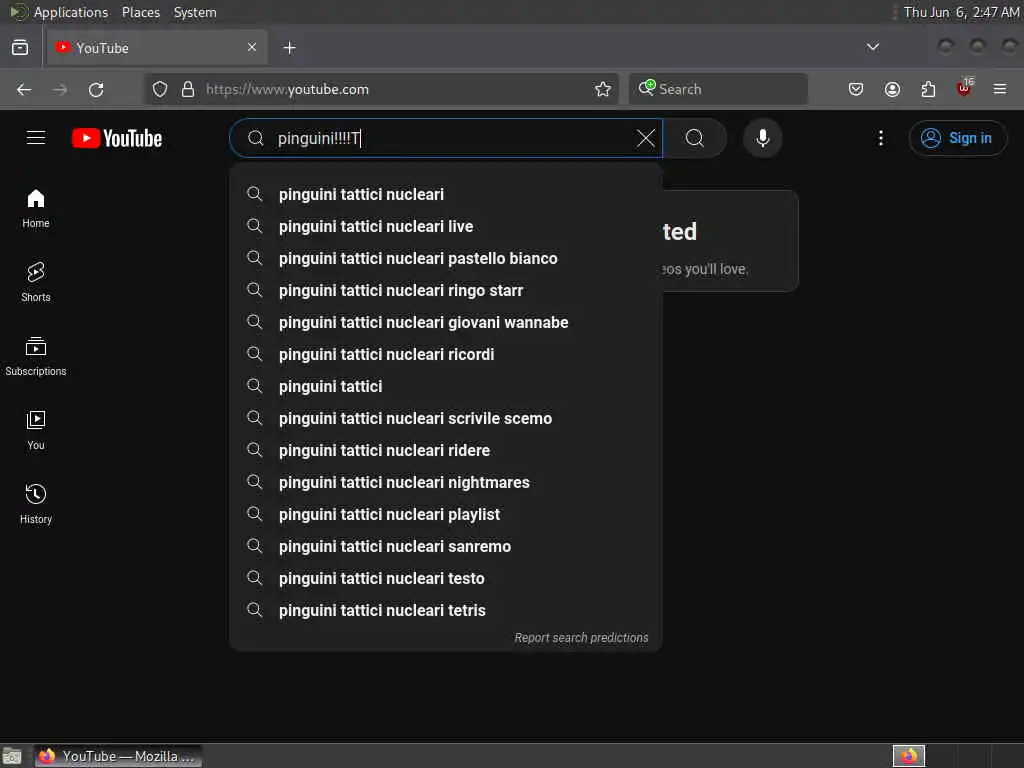Click the clock Thu Jun 6 2:47 AM
This screenshot has height=768, width=1024.
(x=961, y=12)
